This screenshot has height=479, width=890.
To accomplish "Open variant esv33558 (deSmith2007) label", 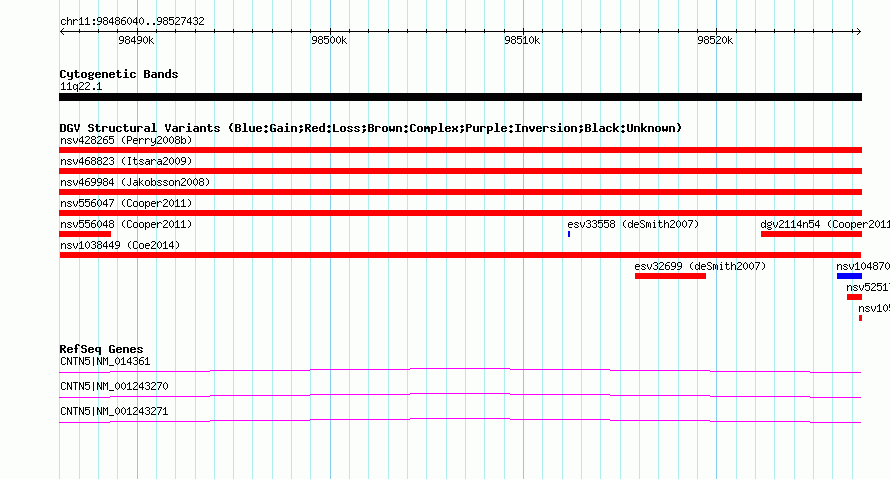I will point(633,224).
